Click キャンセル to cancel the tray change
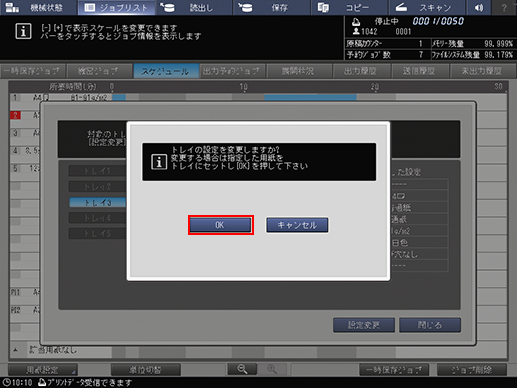 297,225
